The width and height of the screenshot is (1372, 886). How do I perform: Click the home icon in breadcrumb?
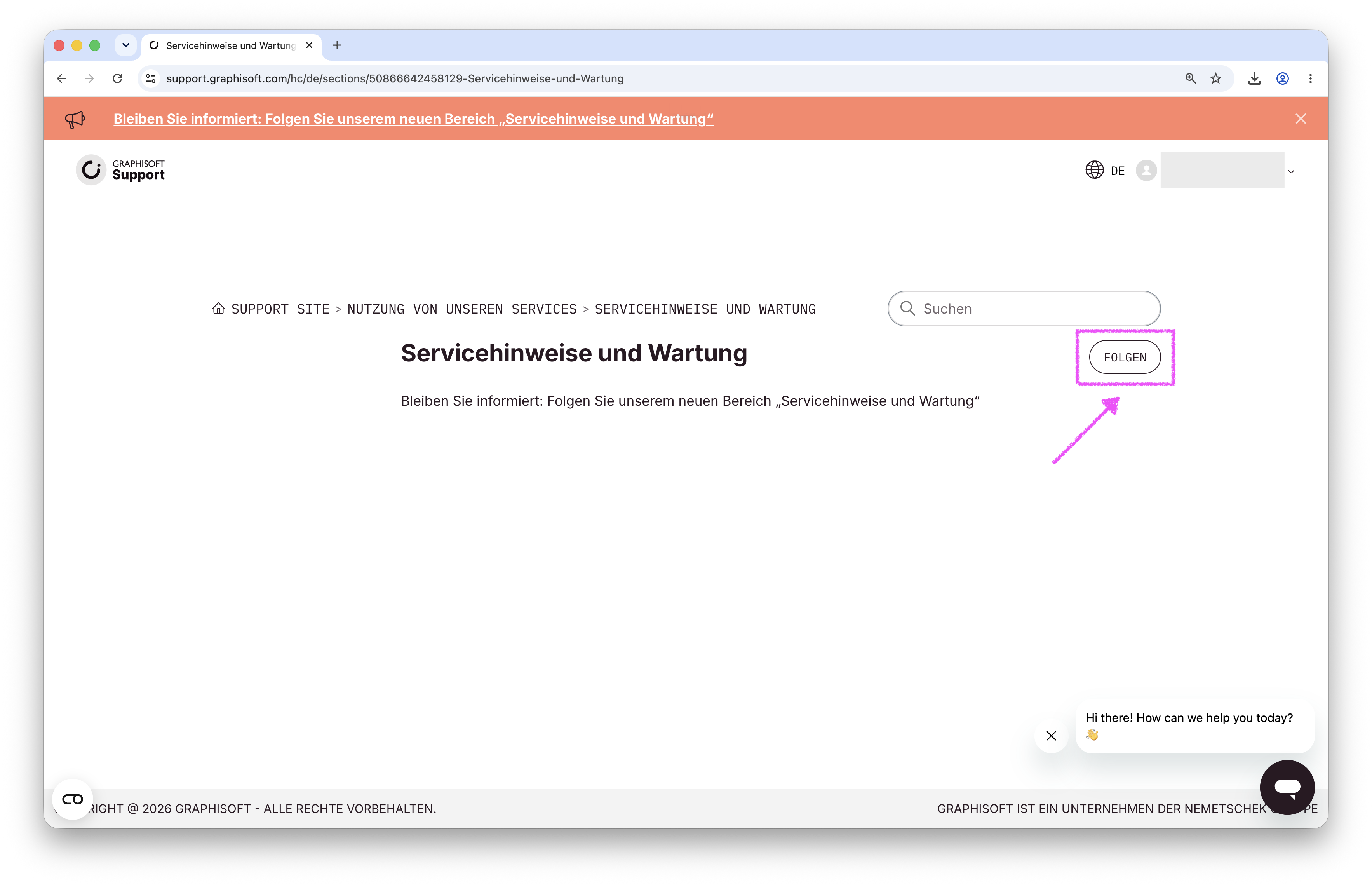coord(218,309)
